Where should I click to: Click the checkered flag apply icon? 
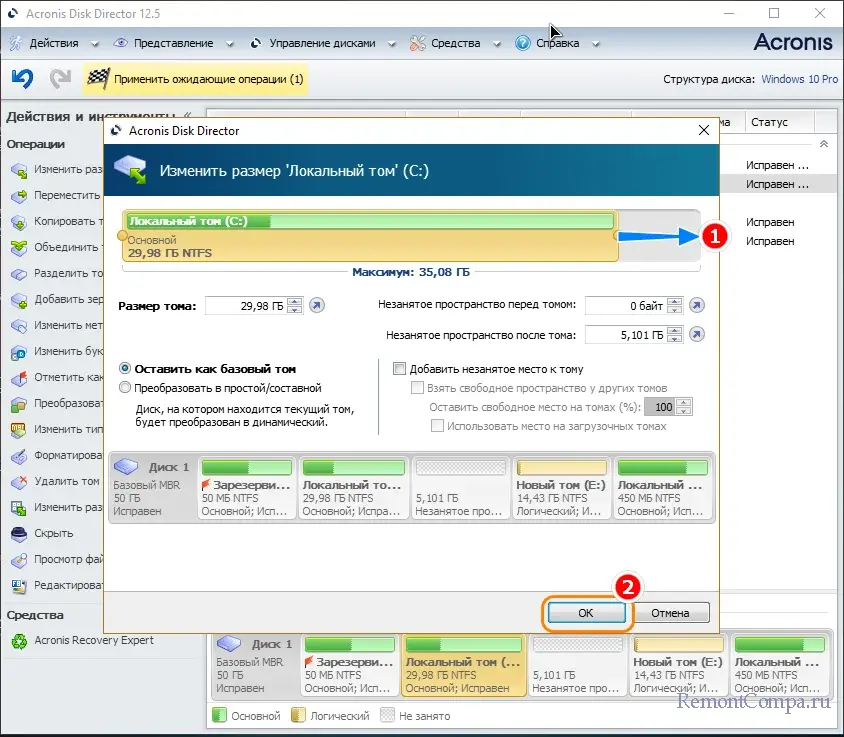(99, 79)
